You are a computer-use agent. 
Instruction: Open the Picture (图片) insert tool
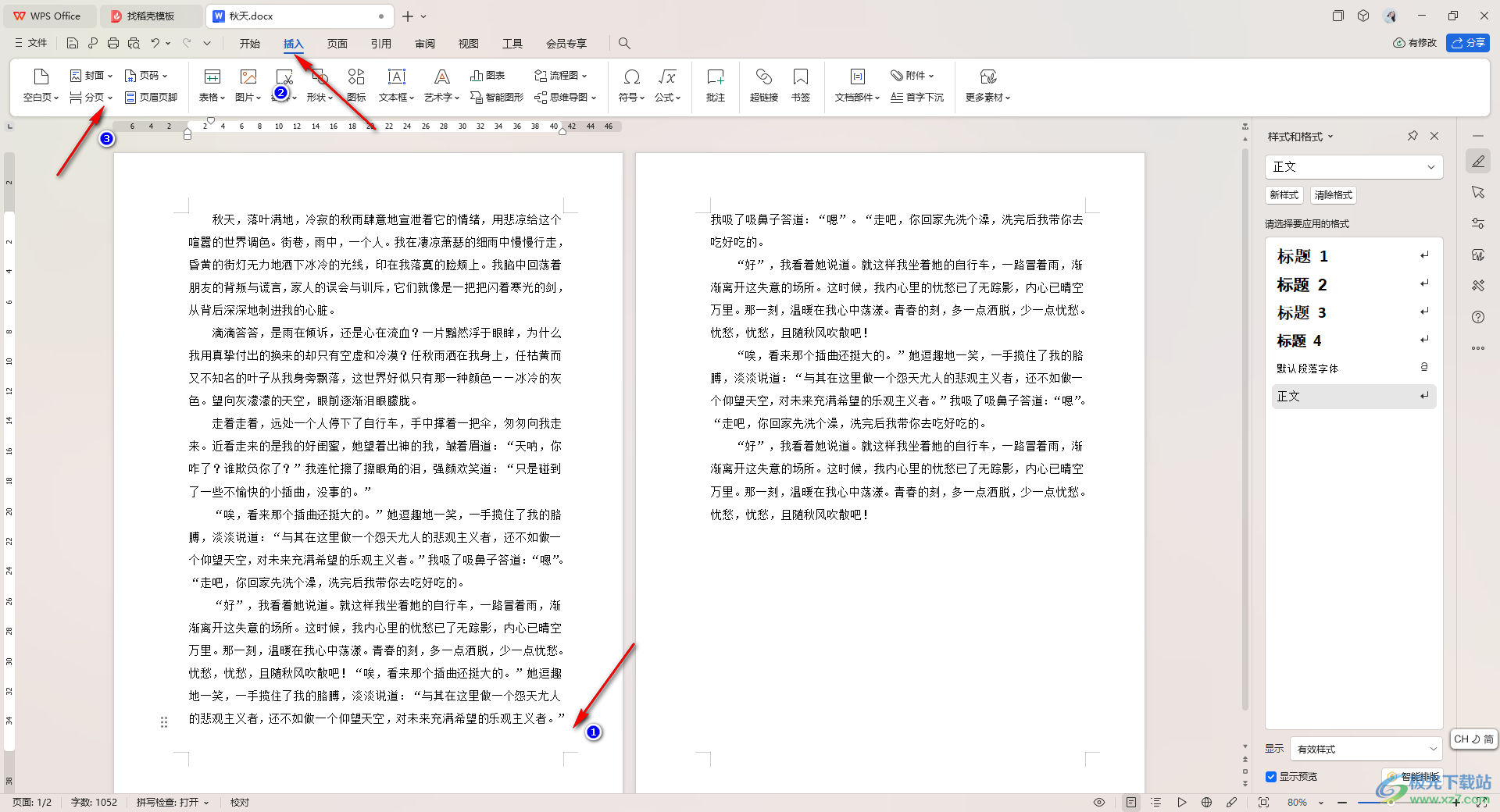[248, 86]
